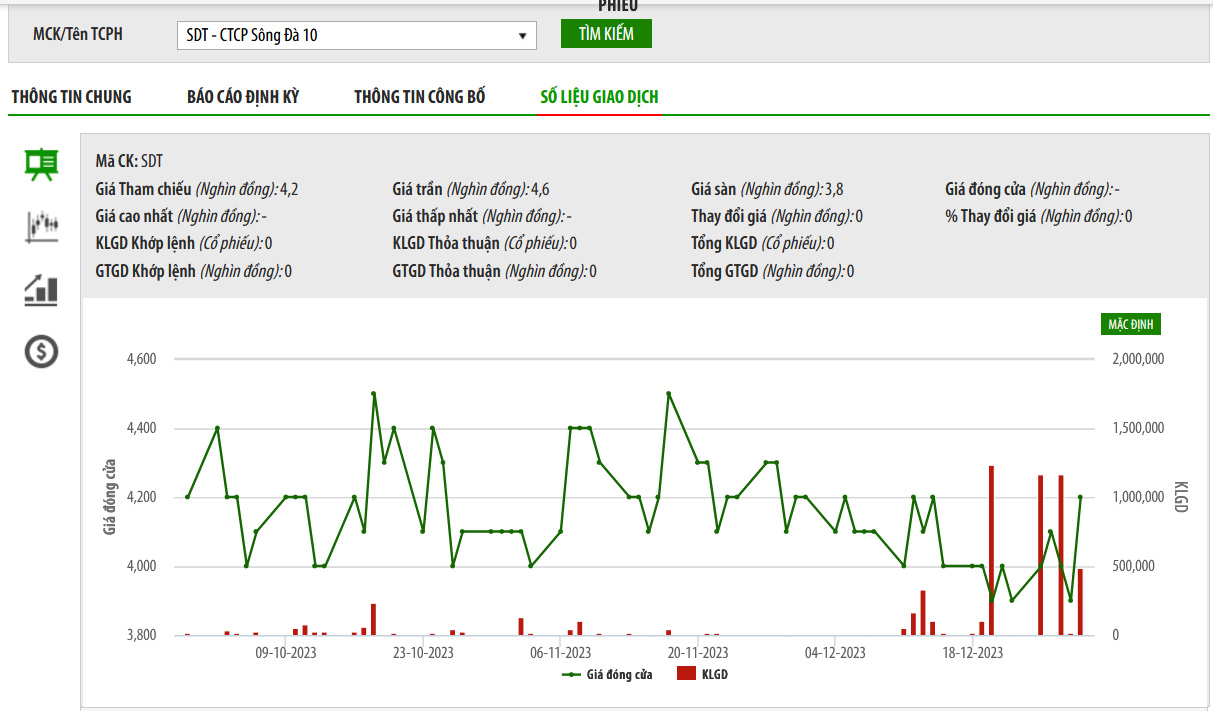Toggle the 'Giá đóng cửa' legend series
Image resolution: width=1213 pixels, height=711 pixels.
click(x=608, y=675)
